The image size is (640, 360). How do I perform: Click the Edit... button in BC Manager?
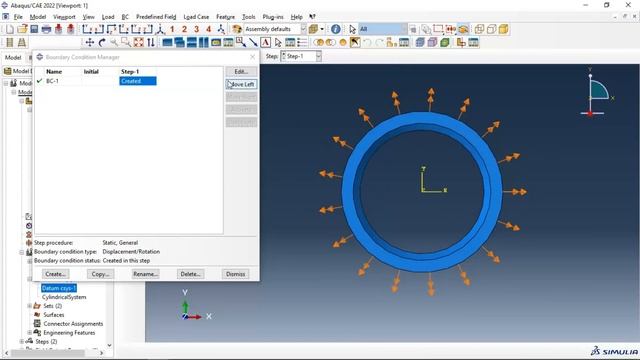click(241, 71)
